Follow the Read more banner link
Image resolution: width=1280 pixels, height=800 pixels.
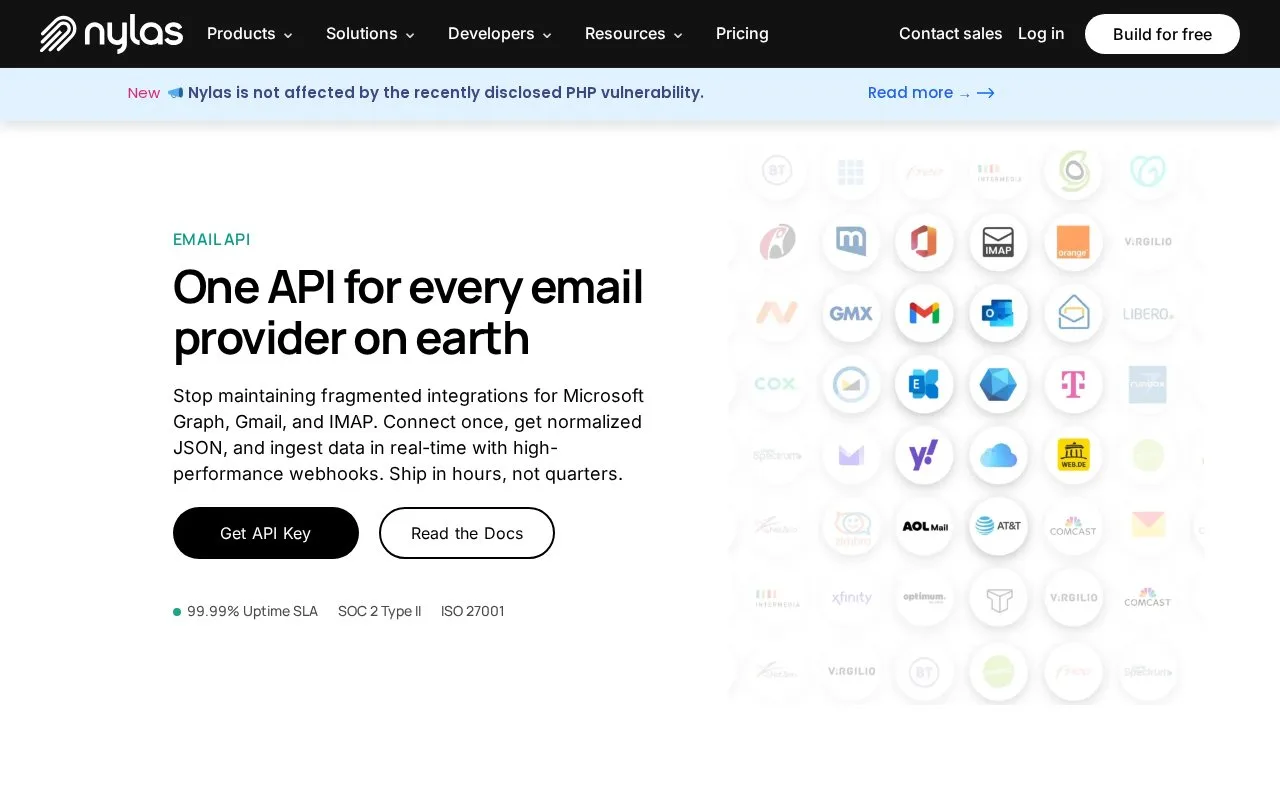[x=931, y=93]
